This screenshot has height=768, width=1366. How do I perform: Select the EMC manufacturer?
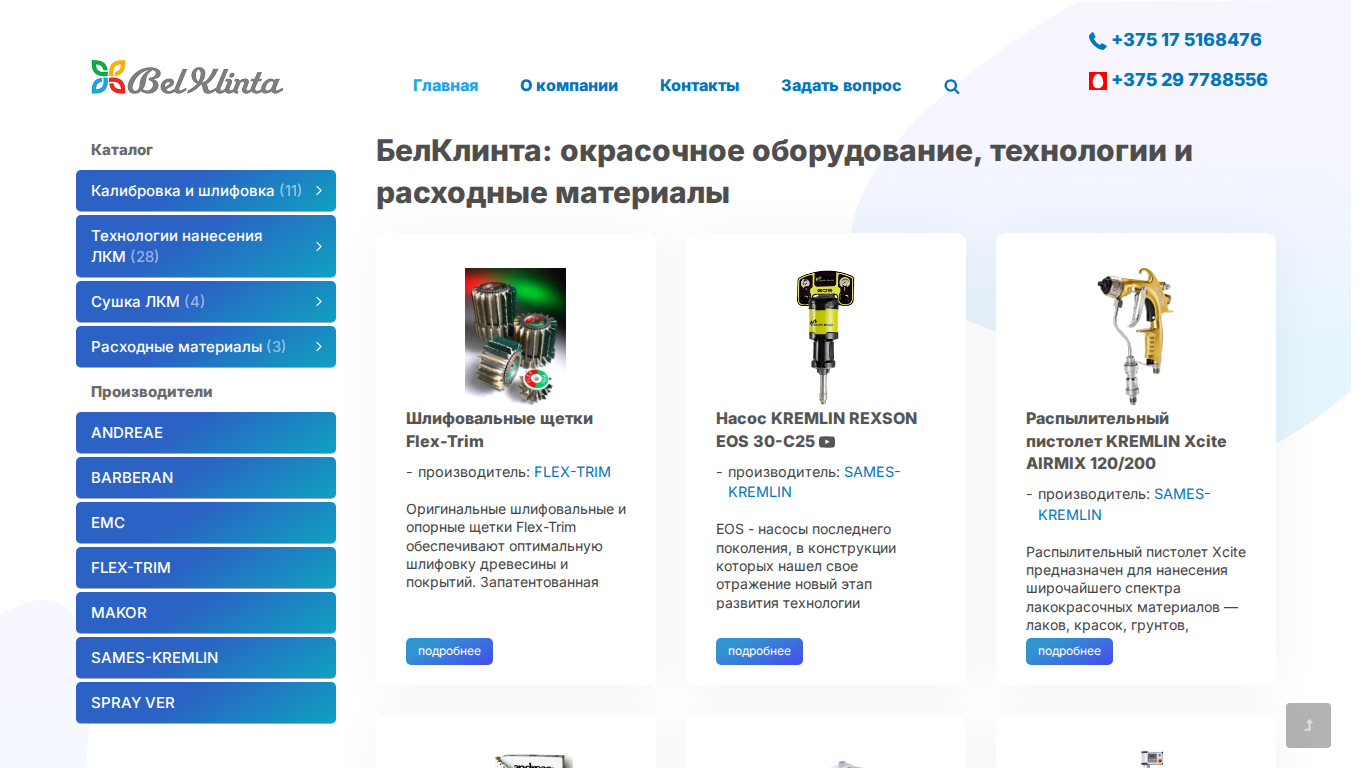(206, 523)
